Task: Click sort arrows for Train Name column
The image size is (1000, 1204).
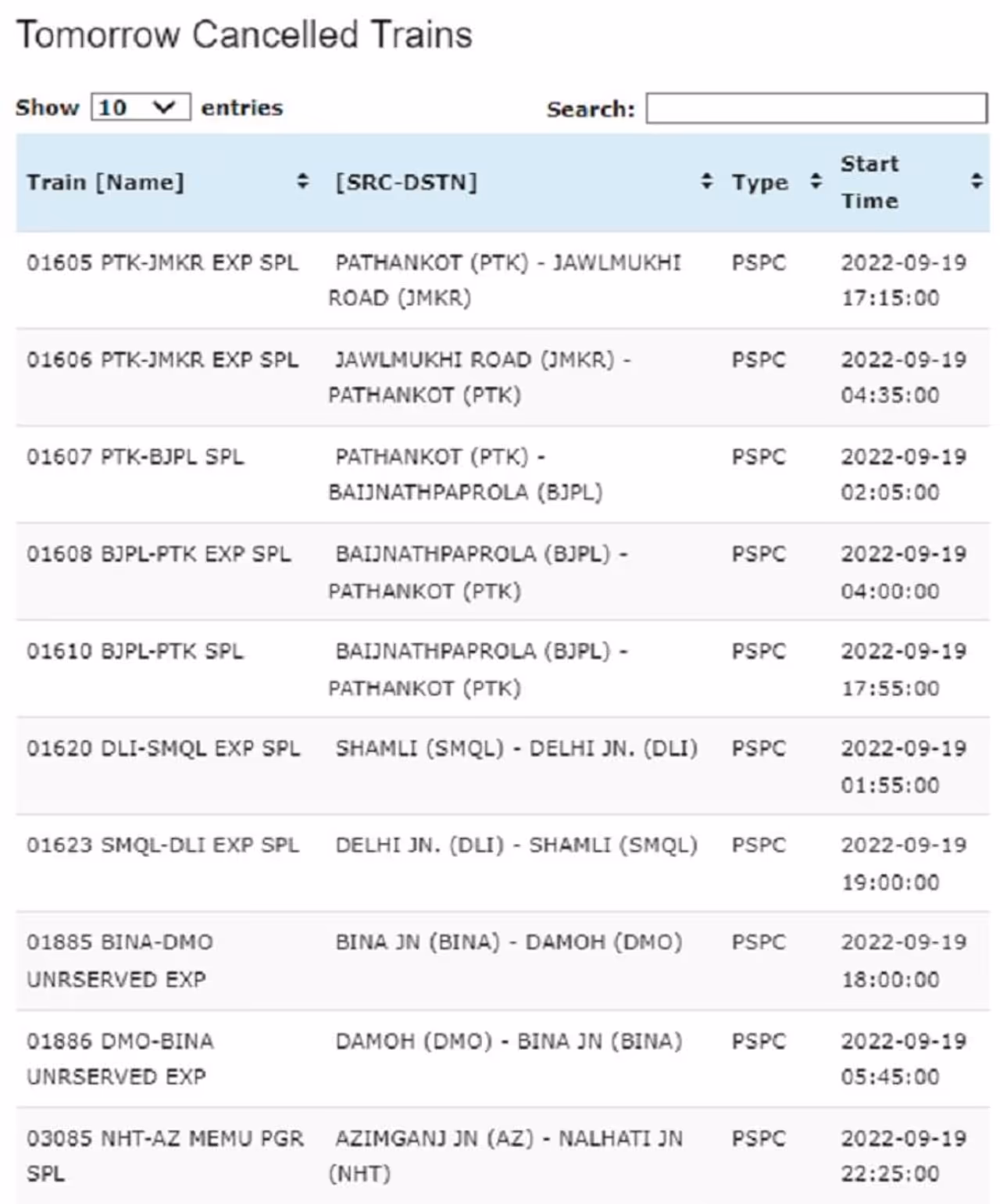Action: [302, 182]
